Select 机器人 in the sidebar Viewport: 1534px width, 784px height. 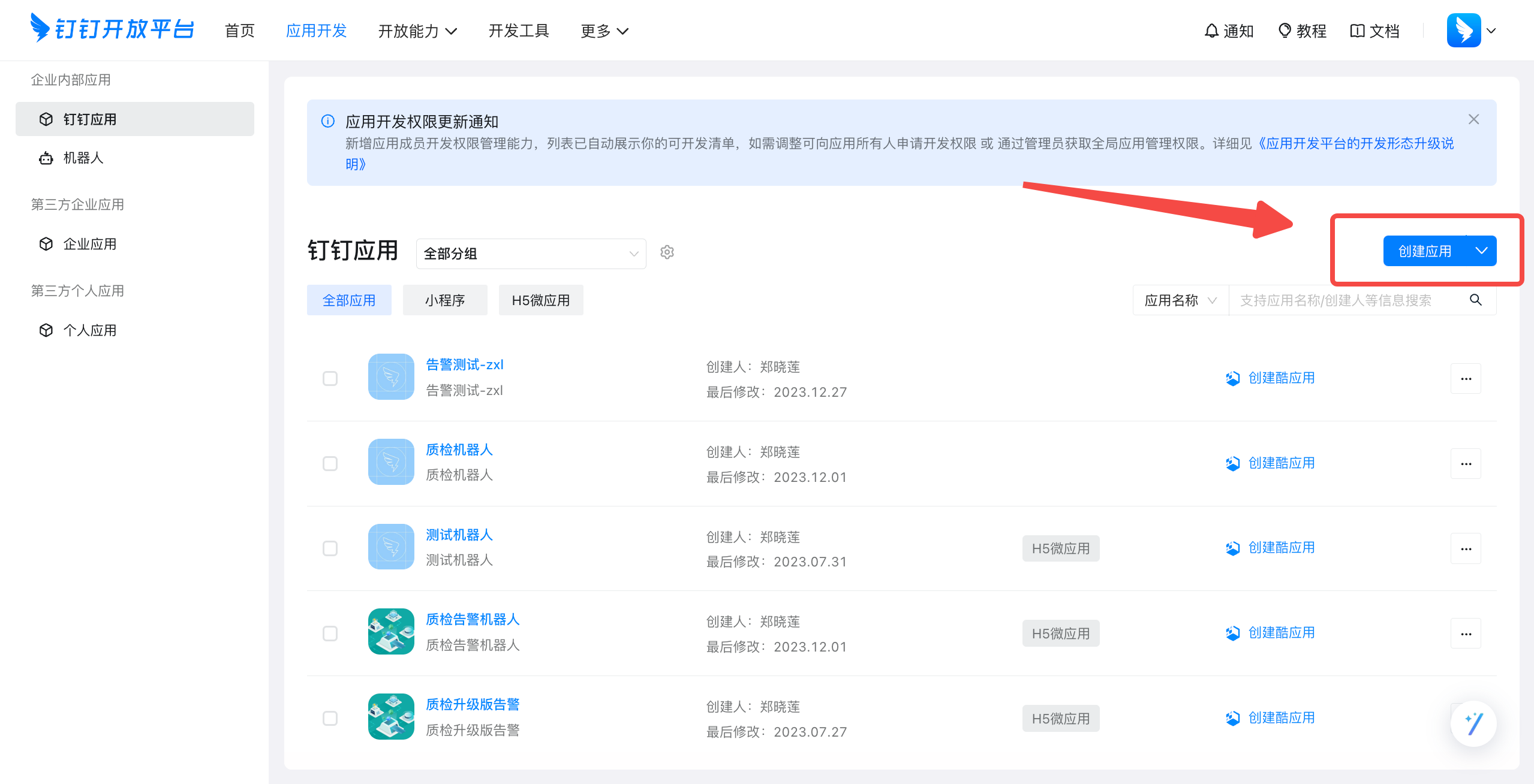(135, 158)
